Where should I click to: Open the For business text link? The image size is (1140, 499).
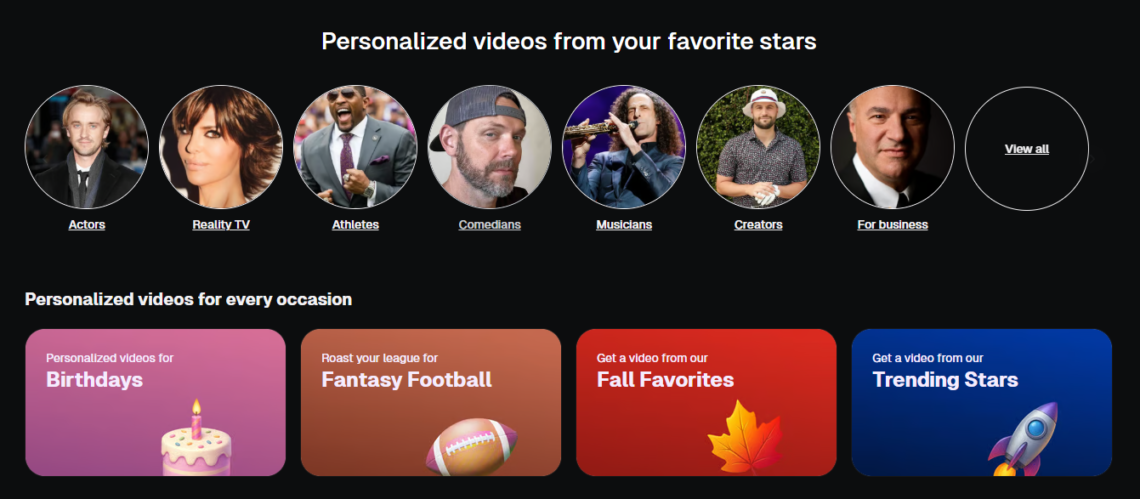tap(892, 225)
